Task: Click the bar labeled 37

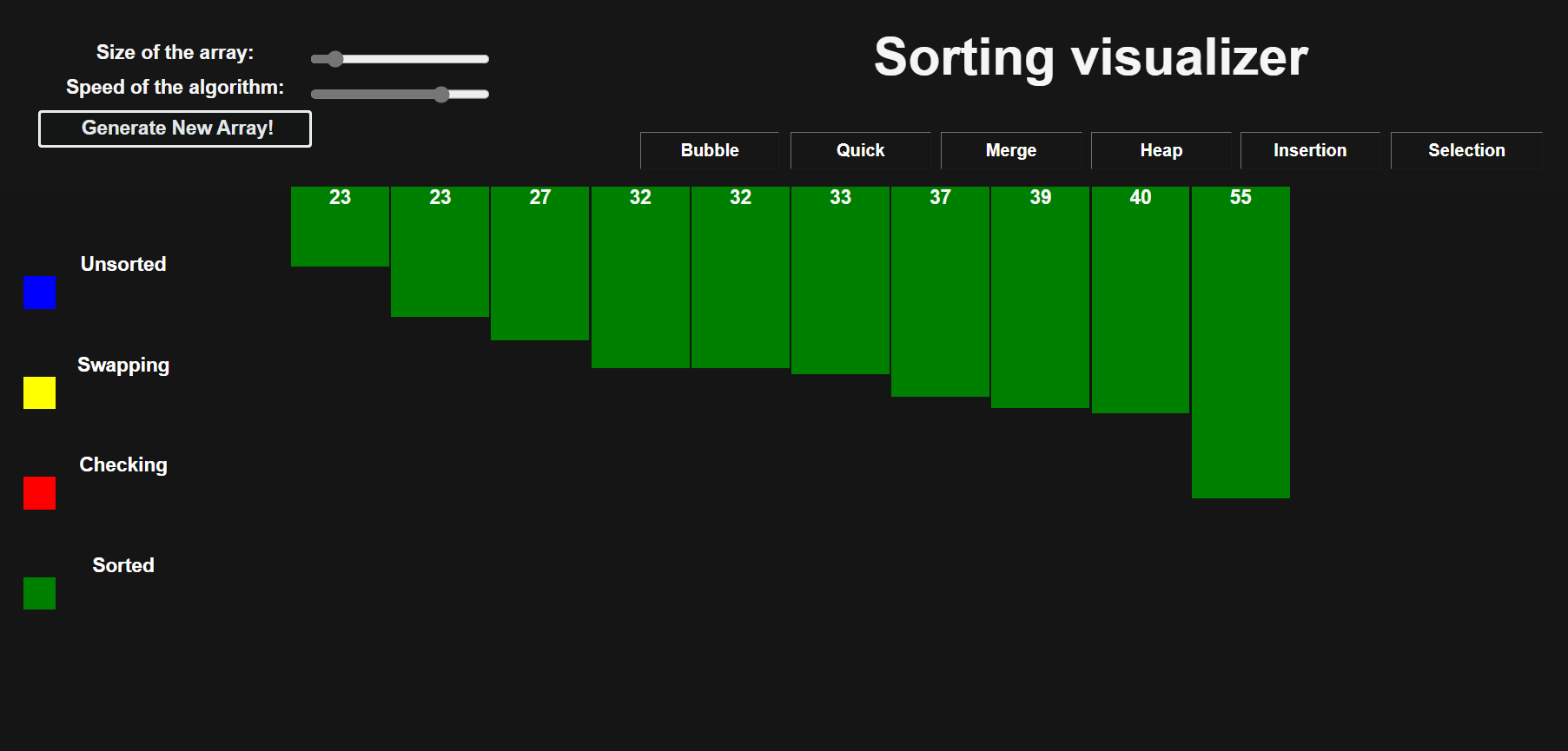Action: click(940, 292)
